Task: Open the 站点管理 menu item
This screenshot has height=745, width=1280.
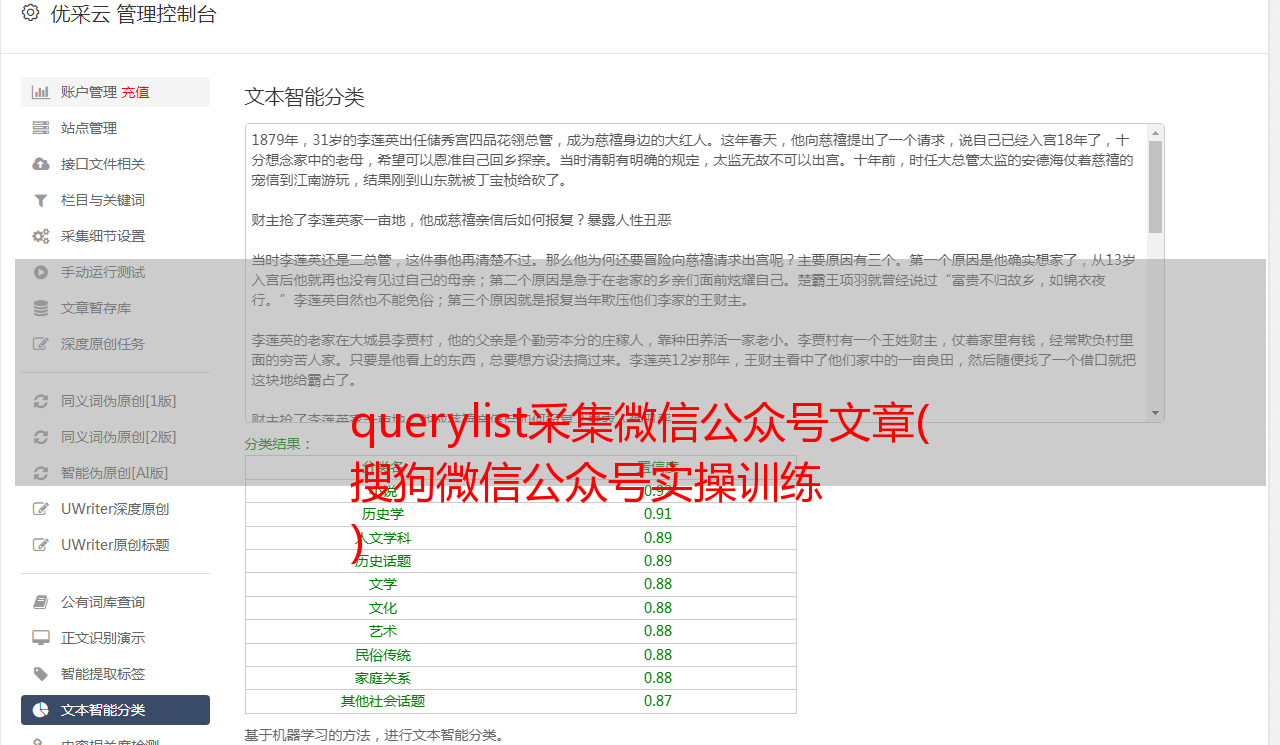Action: (x=115, y=128)
